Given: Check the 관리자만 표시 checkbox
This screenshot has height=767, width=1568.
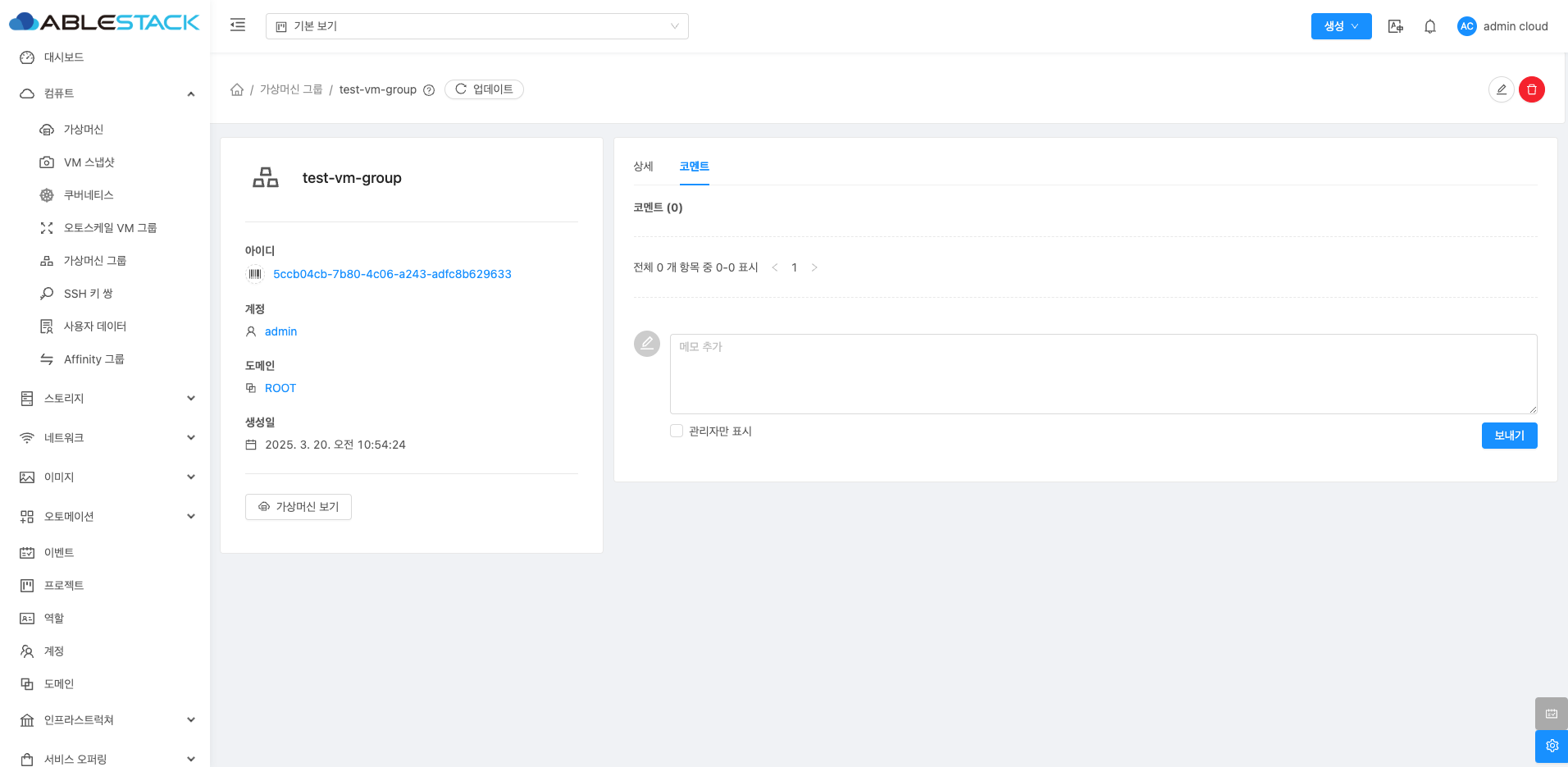Looking at the screenshot, I should point(677,431).
